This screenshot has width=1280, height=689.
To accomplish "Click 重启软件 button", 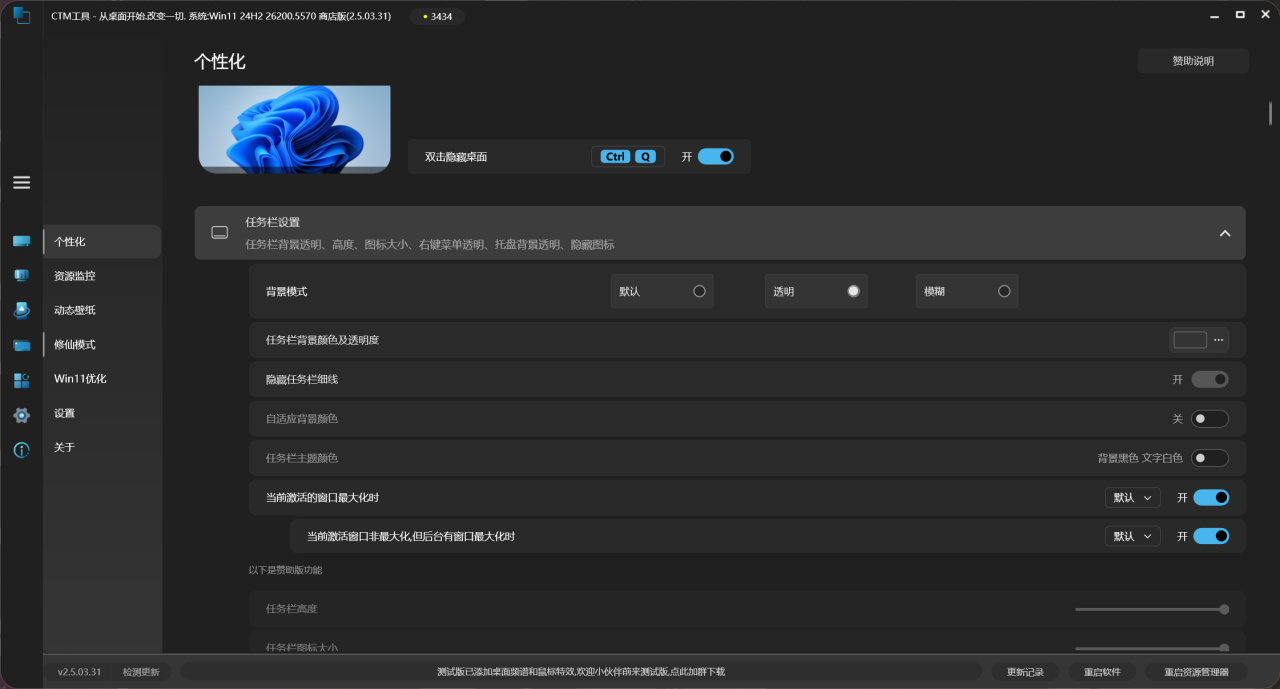I will [x=1102, y=672].
